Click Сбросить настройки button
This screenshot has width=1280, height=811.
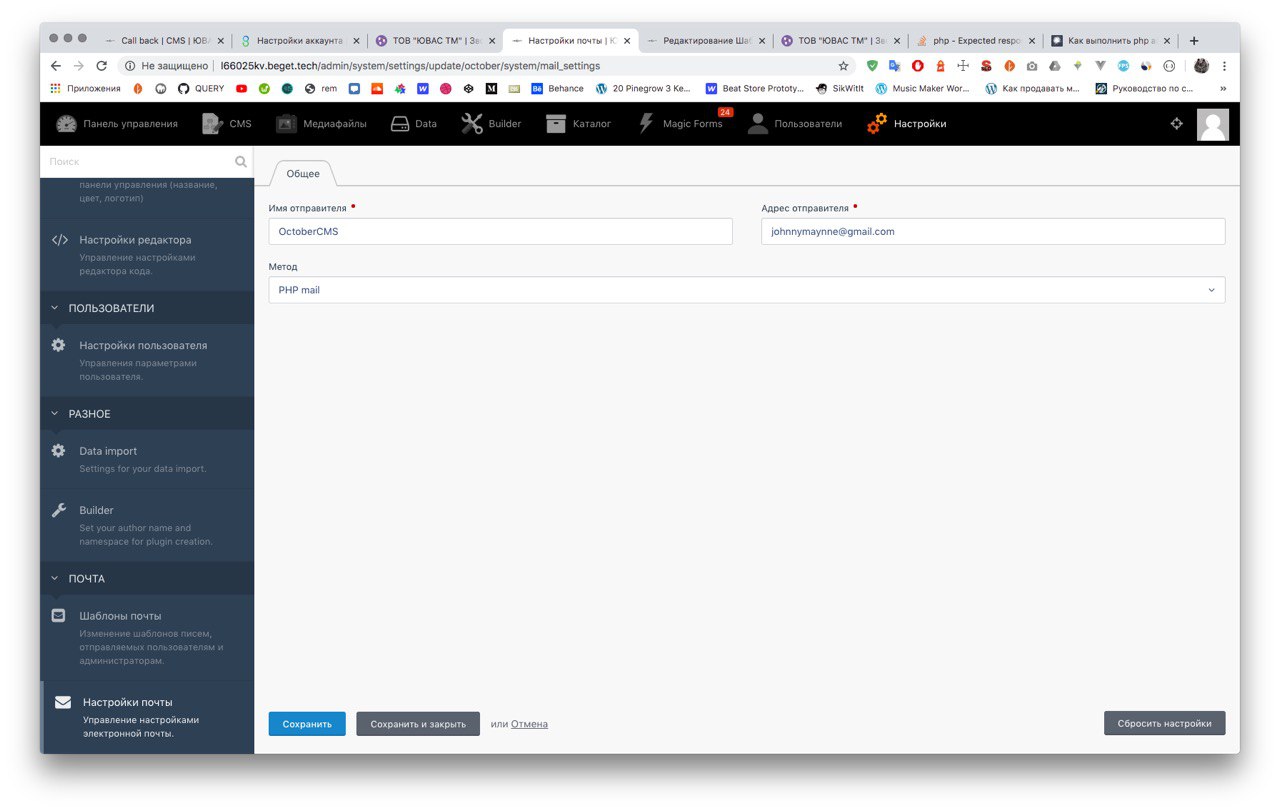point(1164,724)
